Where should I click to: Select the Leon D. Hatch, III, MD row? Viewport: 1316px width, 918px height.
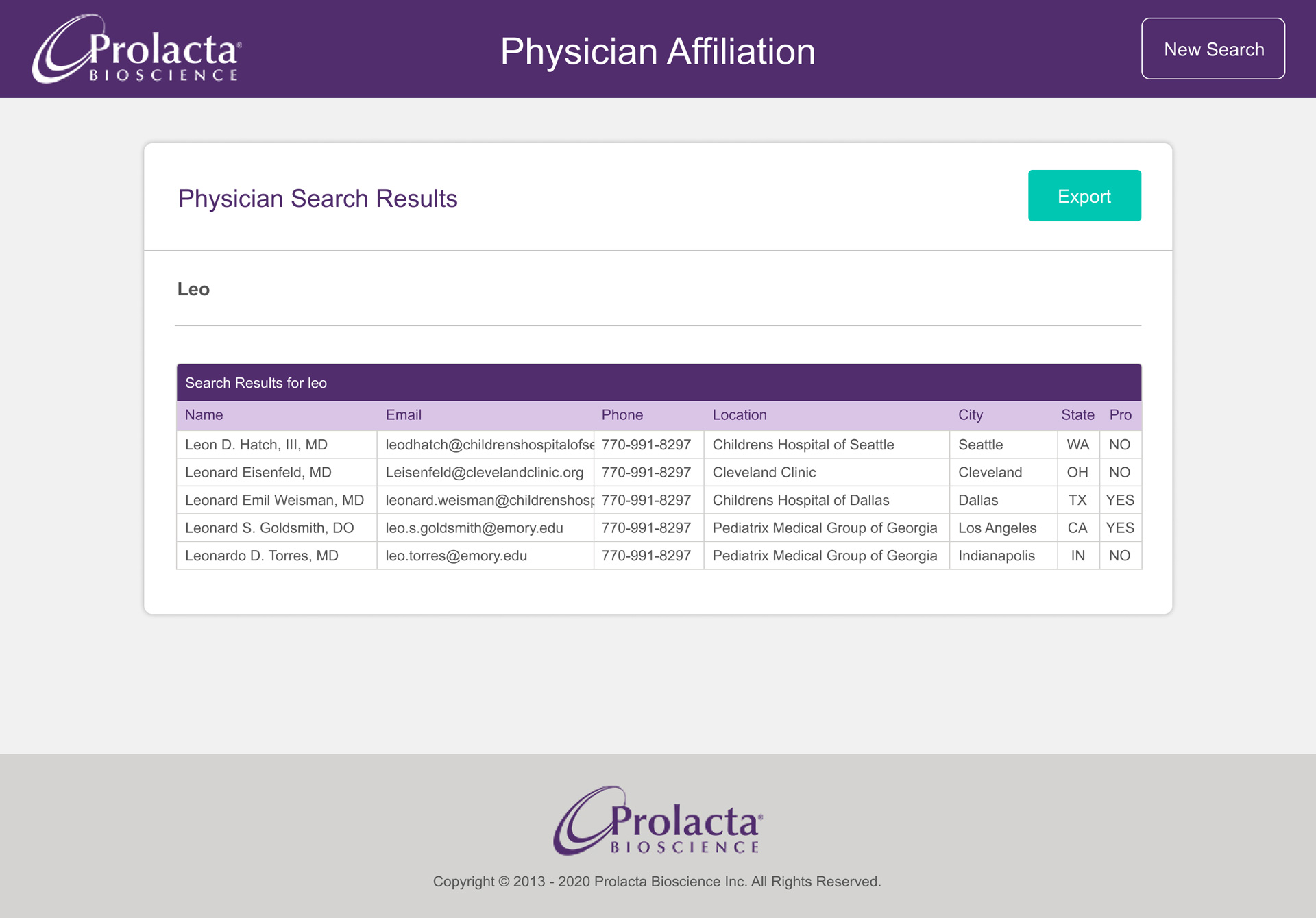(x=659, y=445)
